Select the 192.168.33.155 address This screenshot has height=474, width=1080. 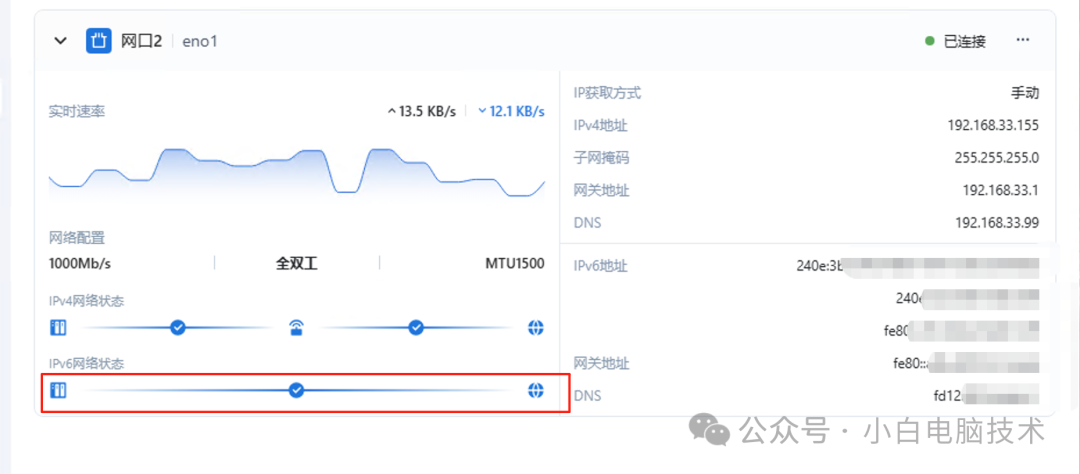(993, 125)
